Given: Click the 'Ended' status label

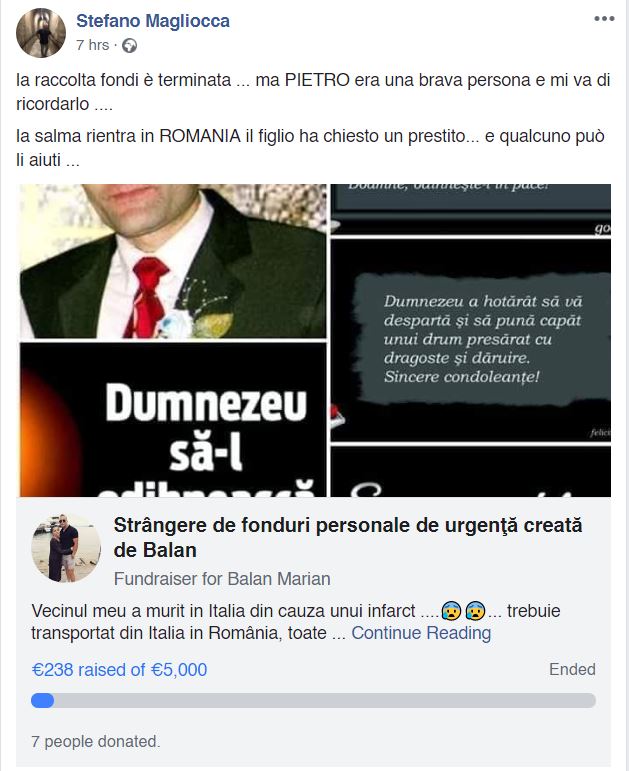Looking at the screenshot, I should [572, 669].
